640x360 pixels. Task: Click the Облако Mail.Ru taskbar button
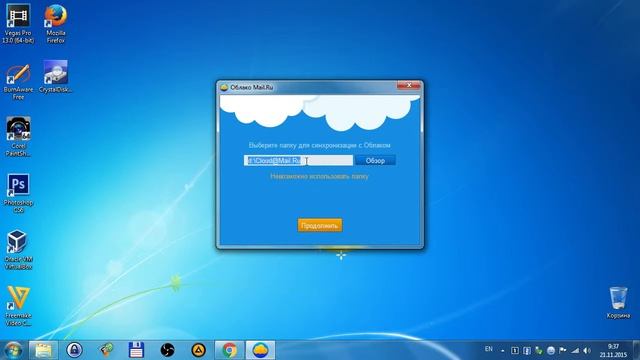point(260,350)
